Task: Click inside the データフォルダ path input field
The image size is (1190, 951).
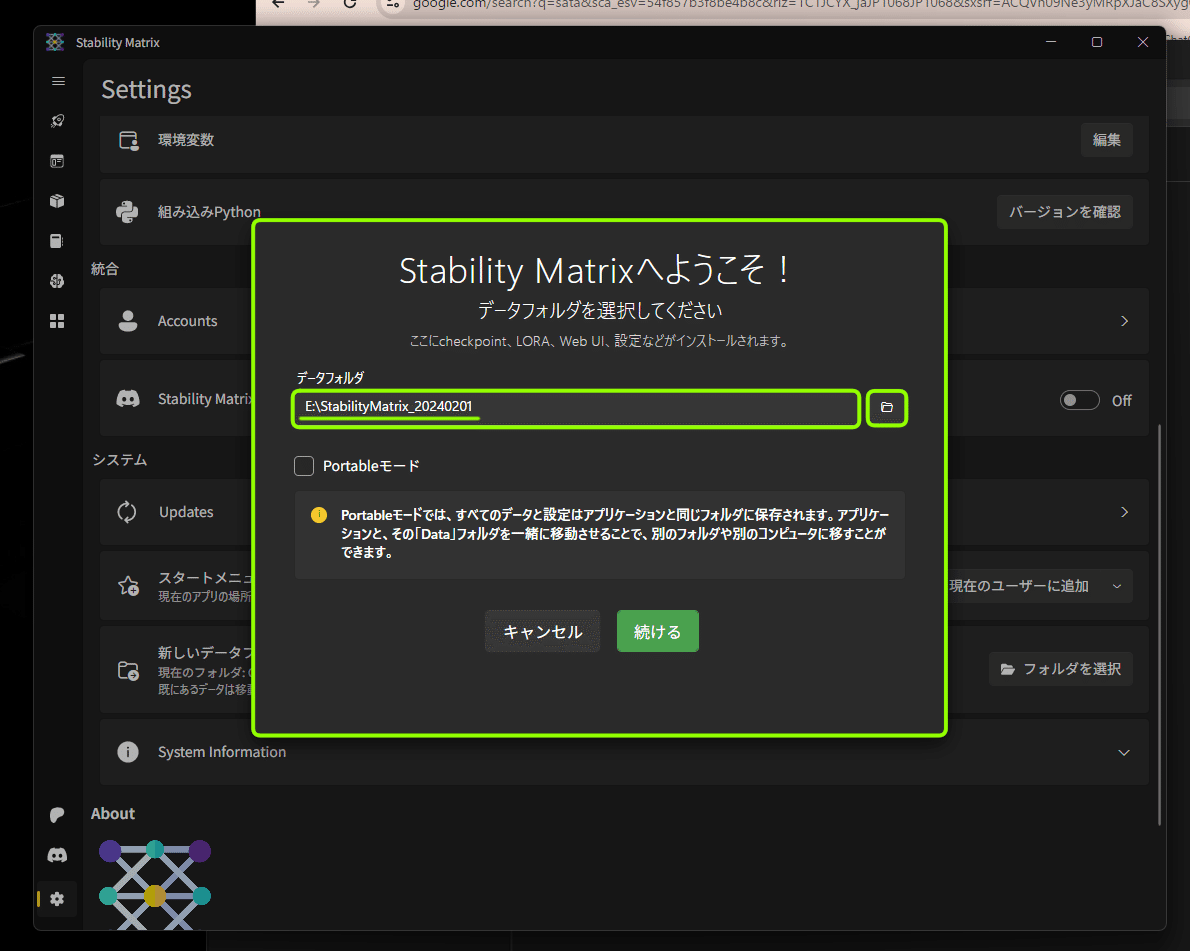Action: tap(575, 408)
